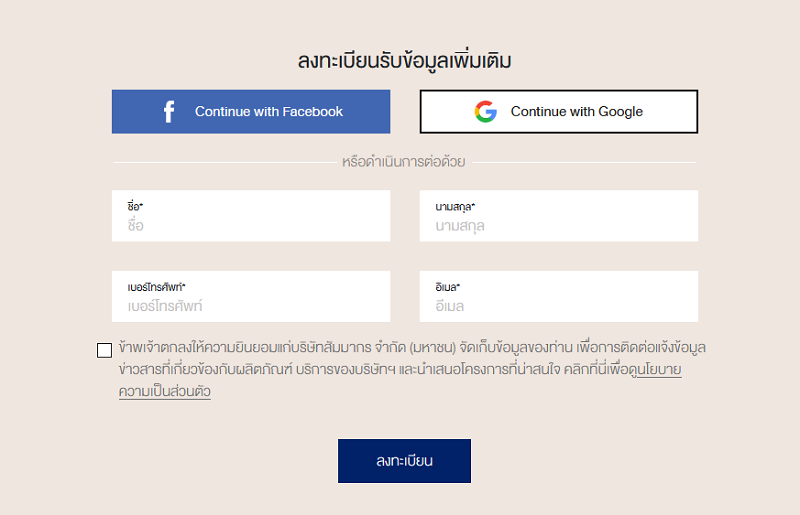Click the อีเมล* label text

tap(447, 287)
